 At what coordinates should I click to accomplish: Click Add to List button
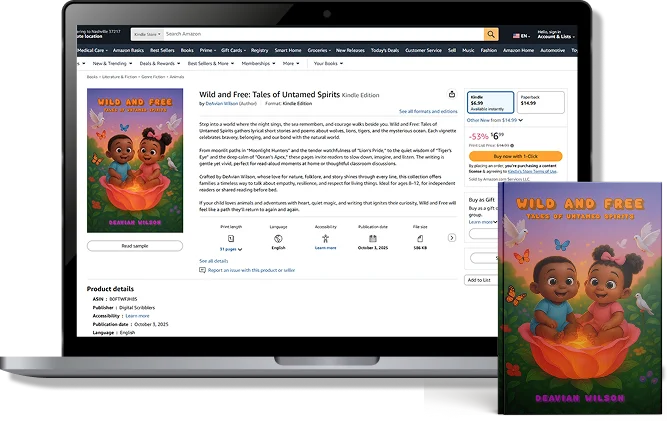click(x=481, y=280)
